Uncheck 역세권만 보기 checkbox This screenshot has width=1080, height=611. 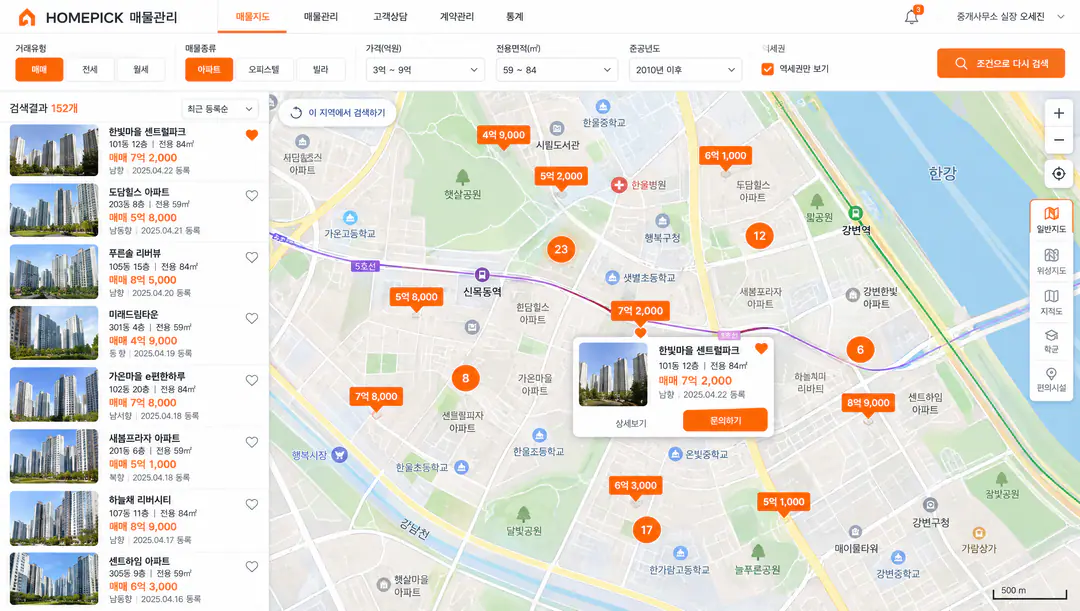(767, 69)
